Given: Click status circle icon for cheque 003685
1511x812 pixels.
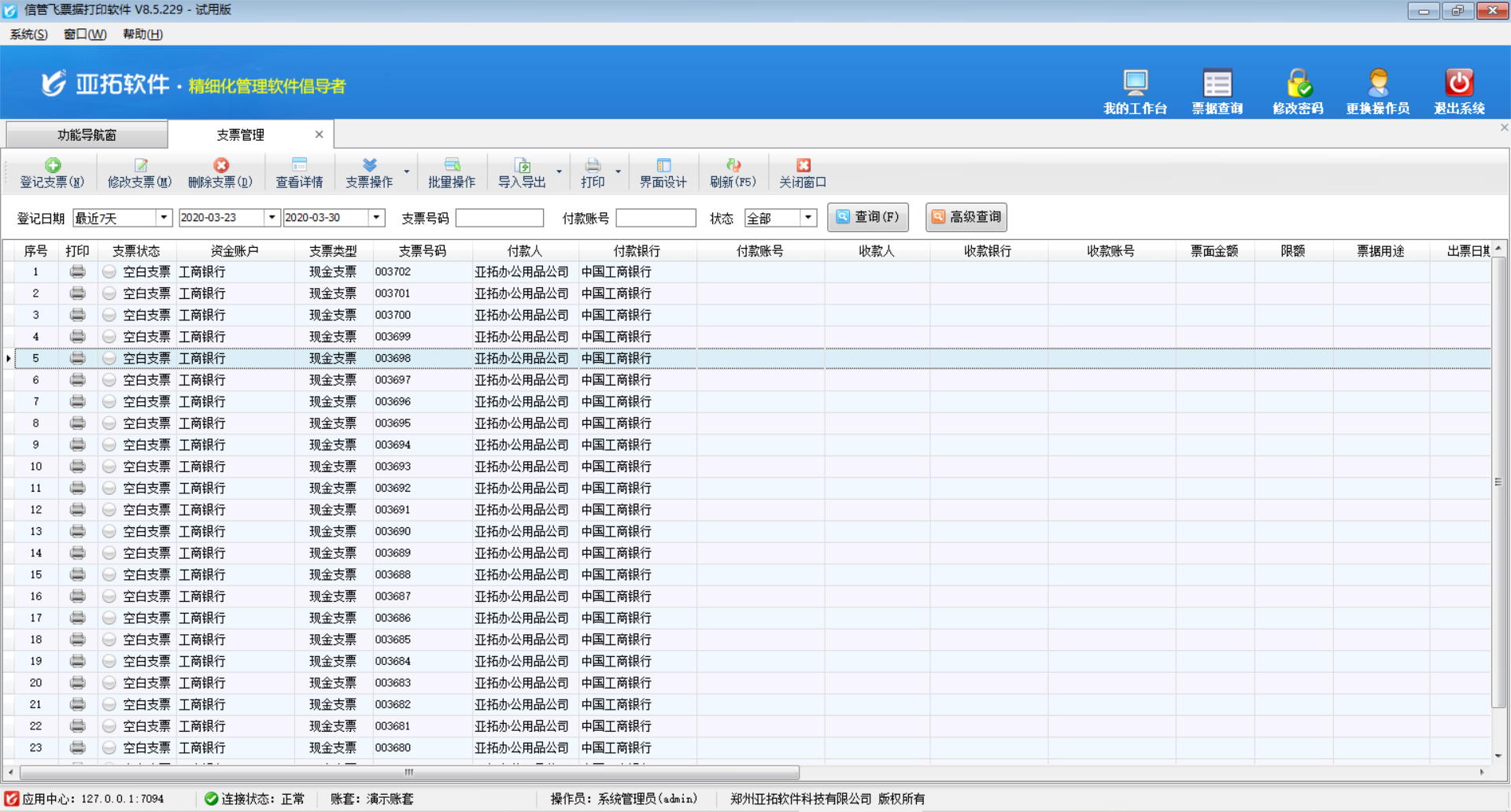Looking at the screenshot, I should click(109, 640).
